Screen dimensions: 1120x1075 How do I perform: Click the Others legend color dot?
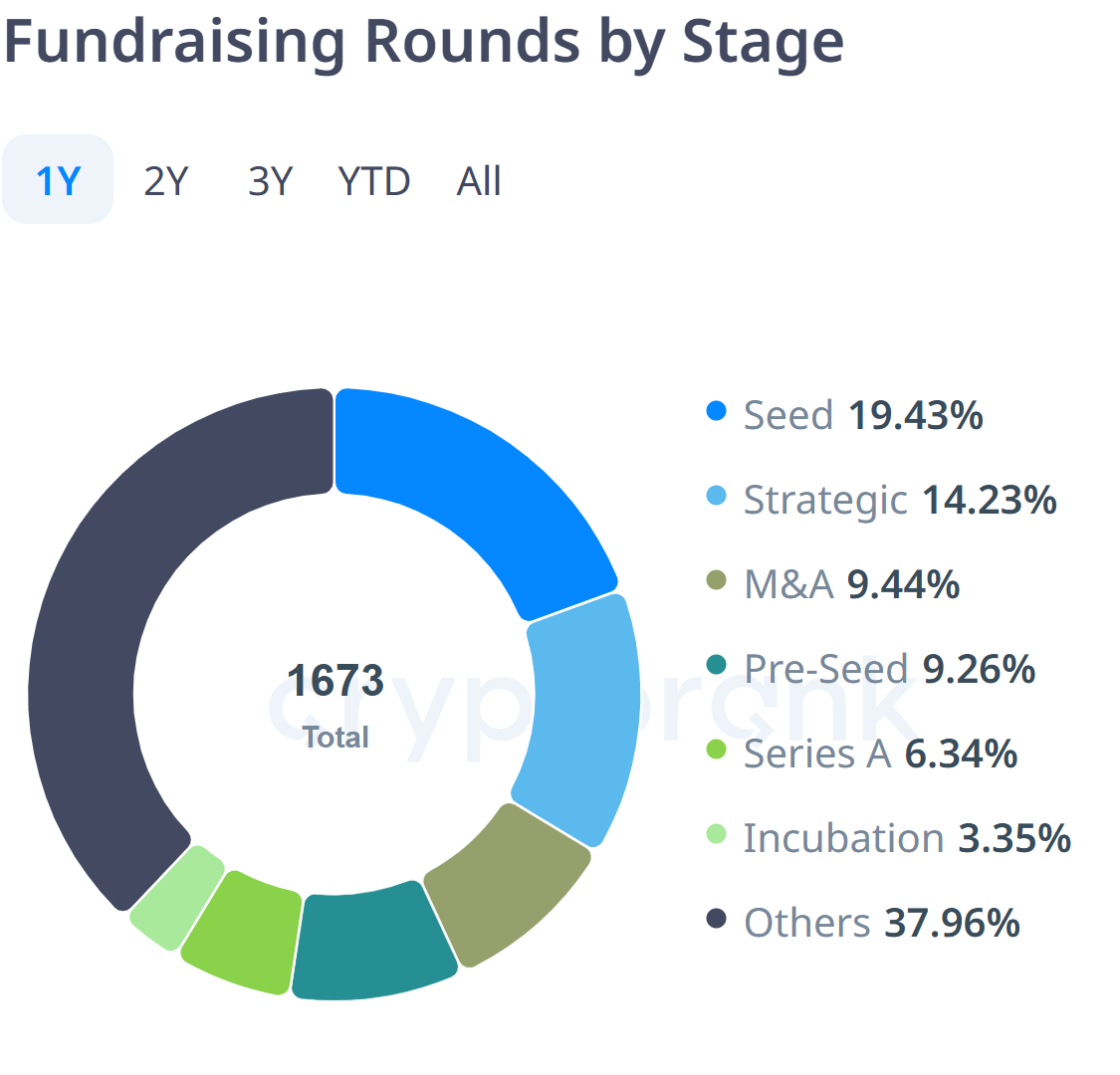coord(716,919)
